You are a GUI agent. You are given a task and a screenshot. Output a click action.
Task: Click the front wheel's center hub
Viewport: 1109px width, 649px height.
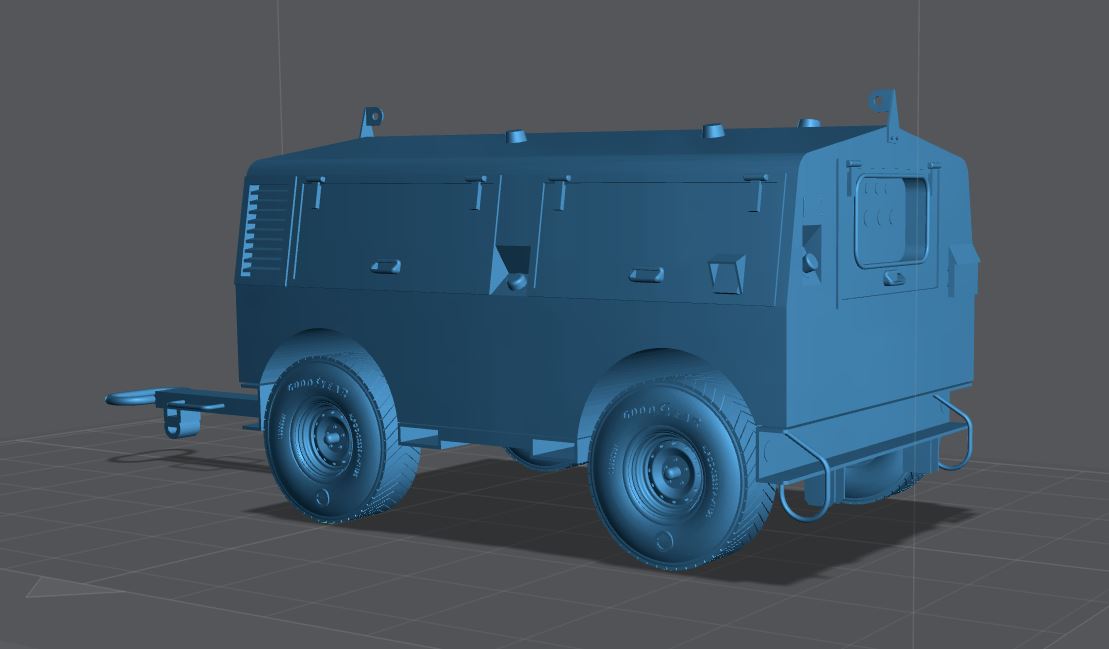[325, 436]
